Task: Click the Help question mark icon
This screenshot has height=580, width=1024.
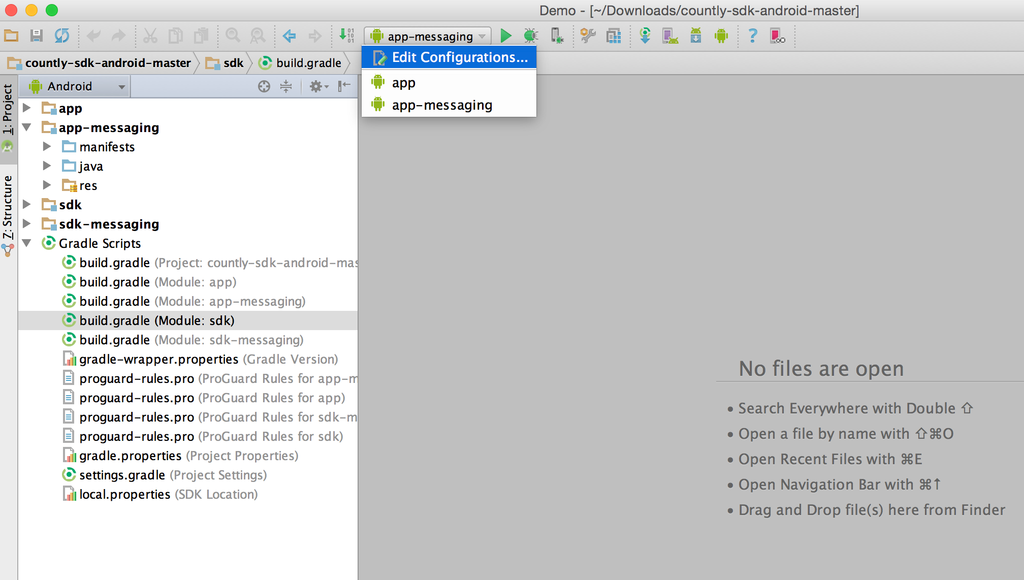Action: tap(752, 36)
